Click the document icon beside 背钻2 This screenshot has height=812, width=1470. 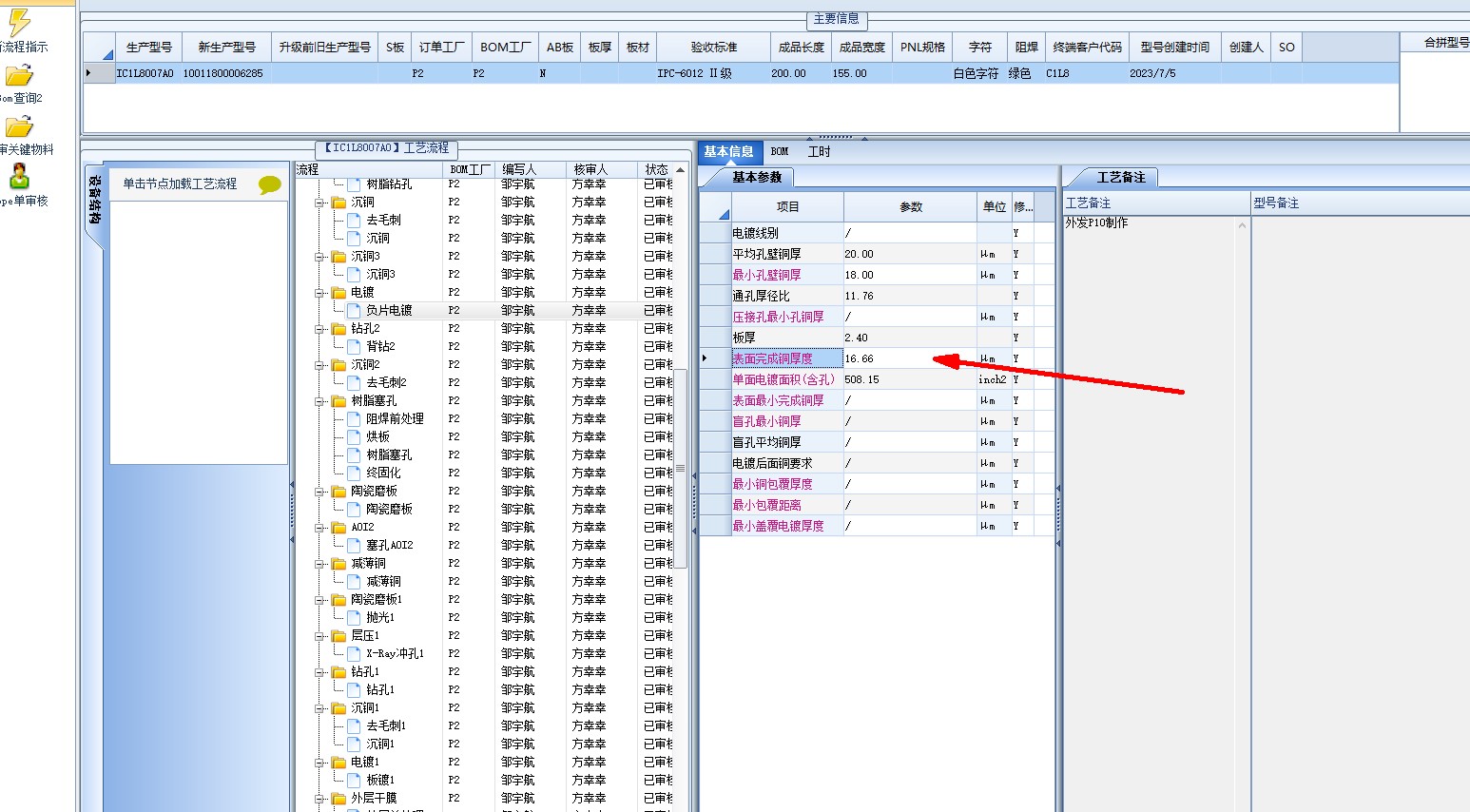355,347
